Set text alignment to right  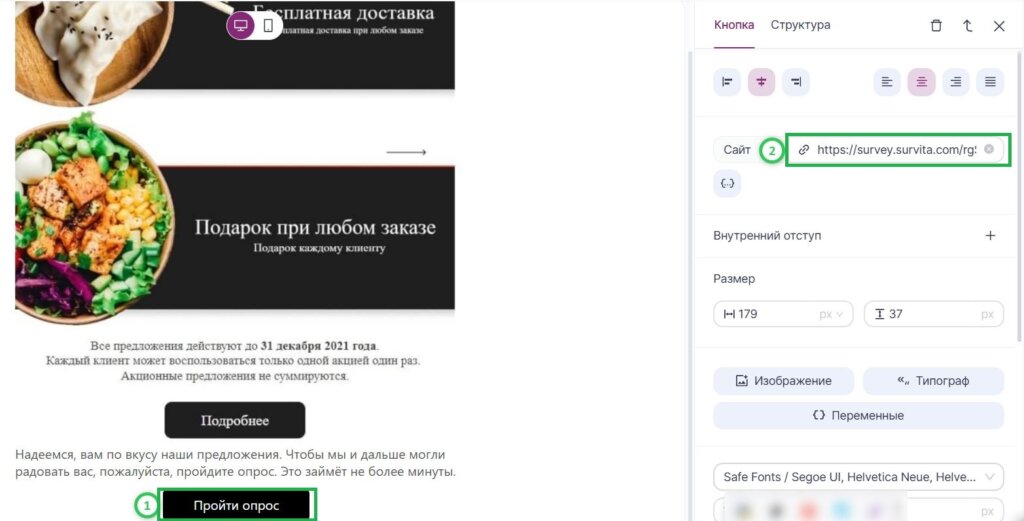pyautogui.click(x=955, y=82)
